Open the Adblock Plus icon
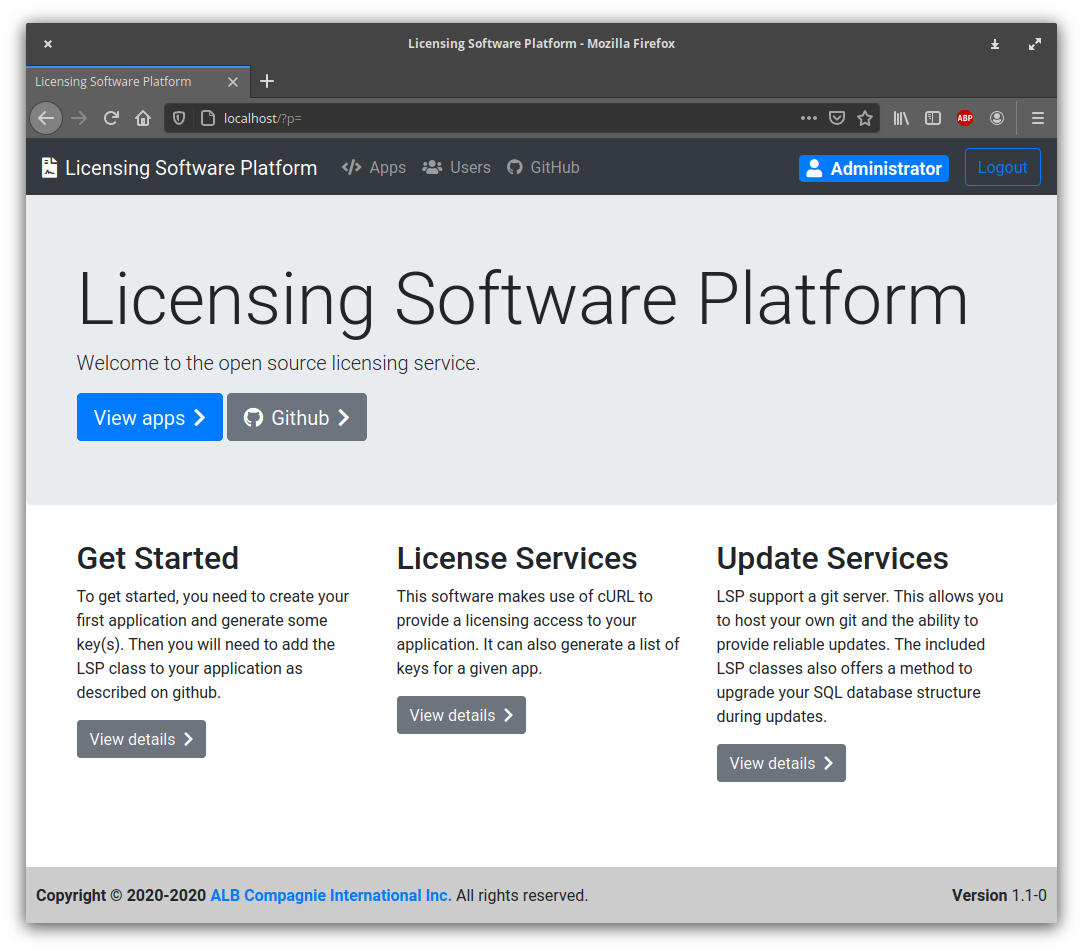Screen dimensions: 1083x952 tap(964, 117)
